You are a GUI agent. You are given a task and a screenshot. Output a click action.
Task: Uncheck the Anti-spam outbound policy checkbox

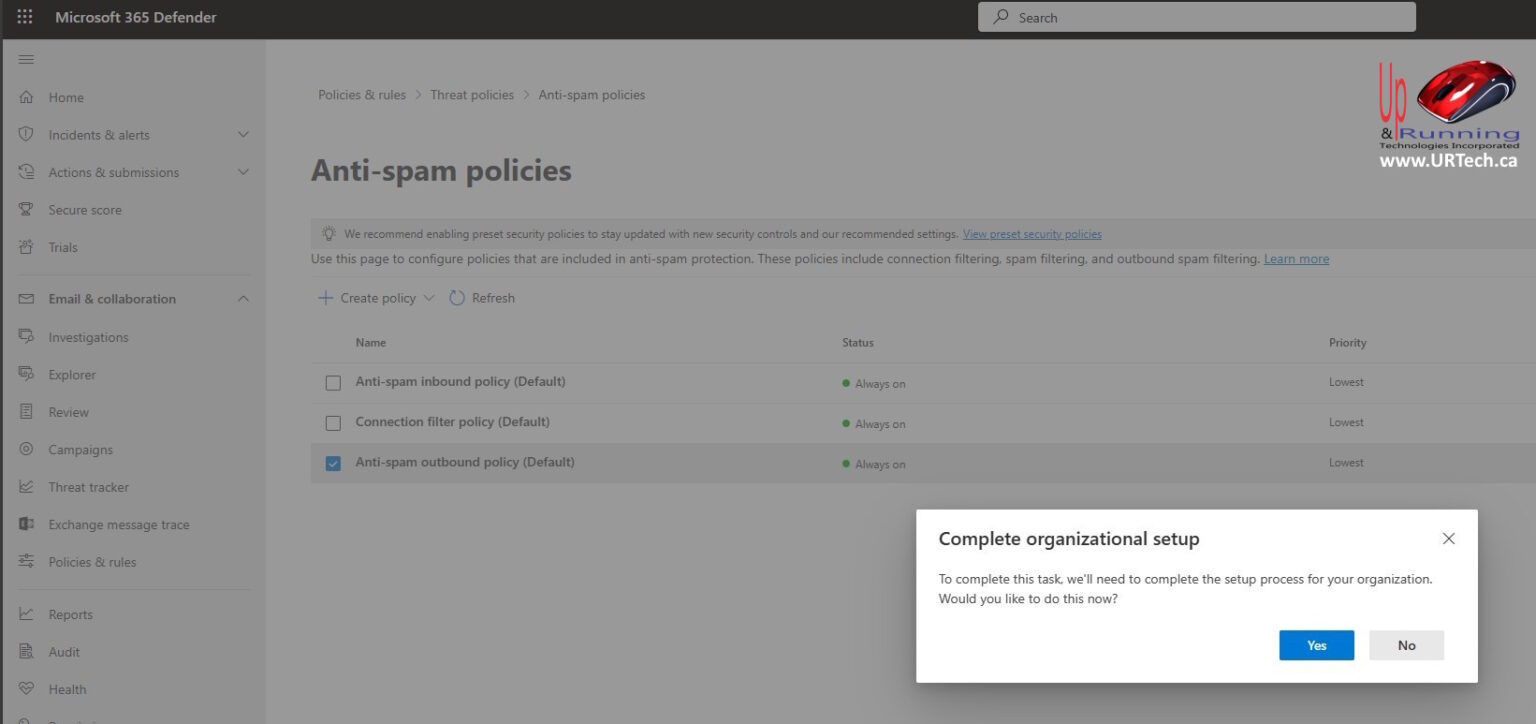pyautogui.click(x=333, y=462)
